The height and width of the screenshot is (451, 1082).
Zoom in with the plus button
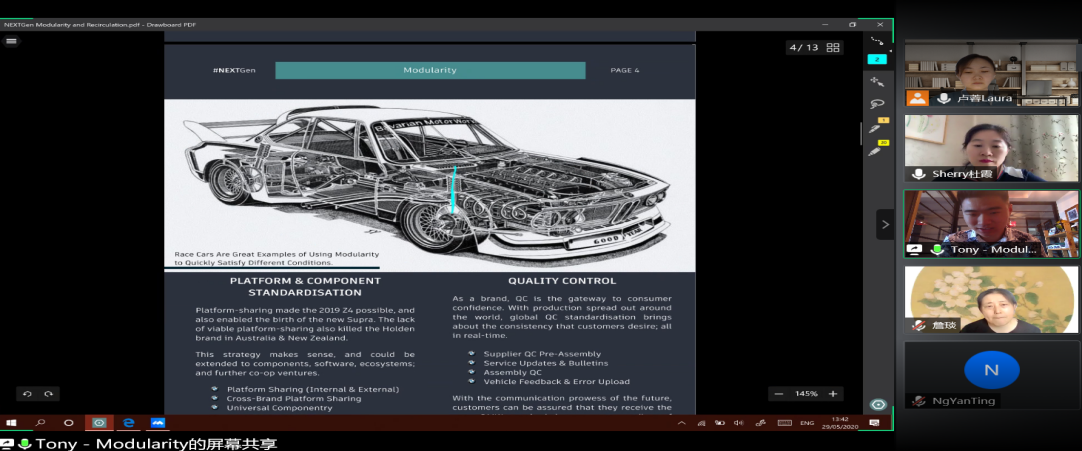pos(832,394)
